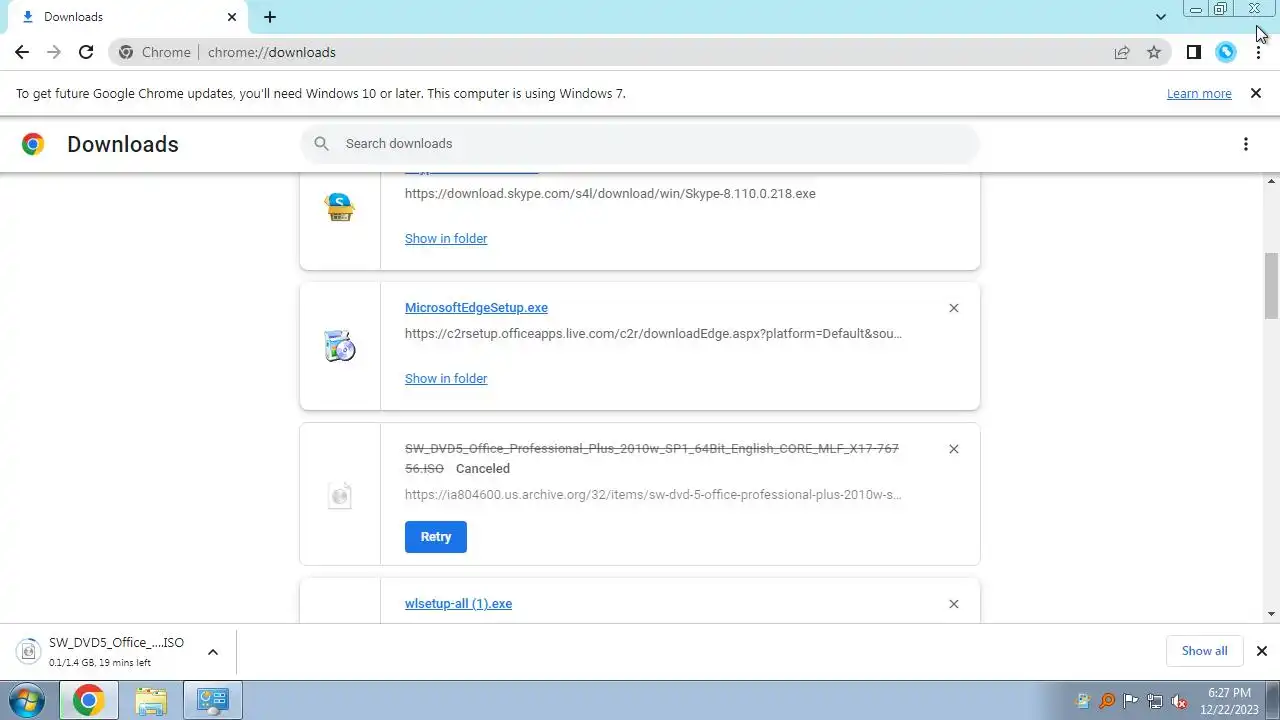Click the ia804600.us.archive.org URL
The image size is (1280, 720).
653,494
